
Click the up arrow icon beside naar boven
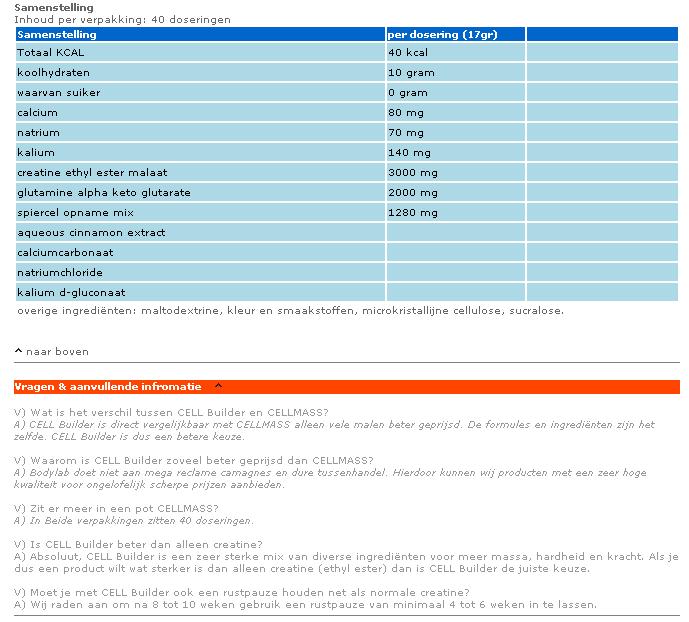(x=18, y=351)
